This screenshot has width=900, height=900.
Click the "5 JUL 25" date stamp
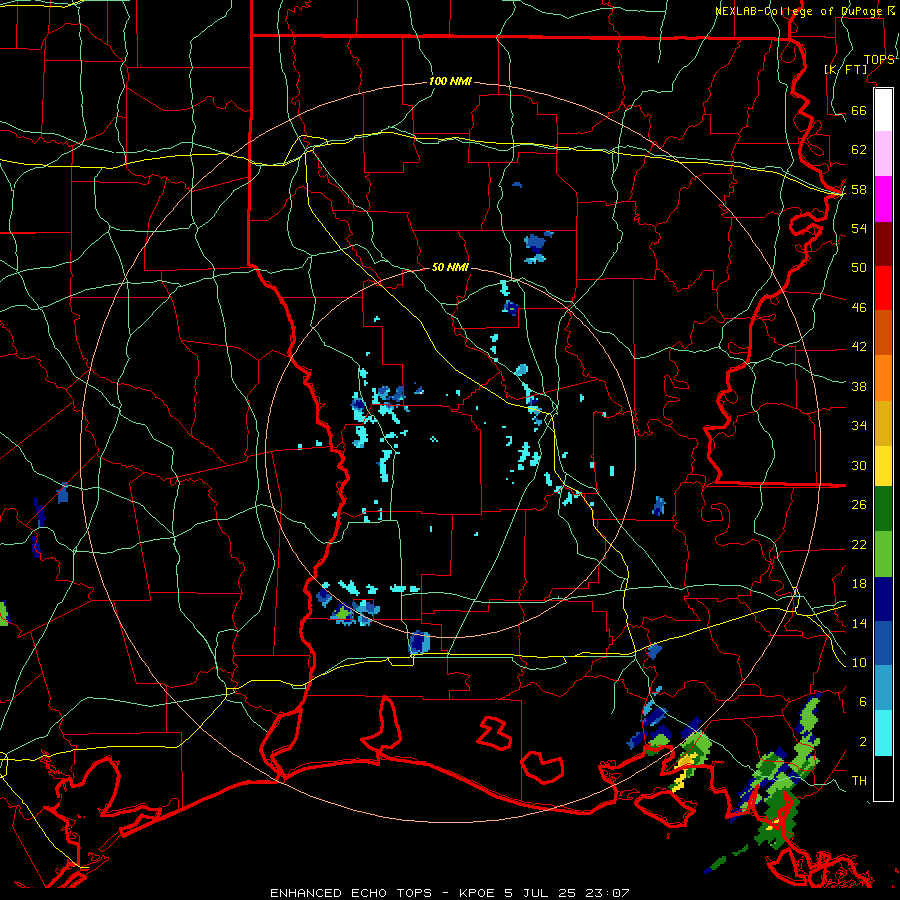540,893
